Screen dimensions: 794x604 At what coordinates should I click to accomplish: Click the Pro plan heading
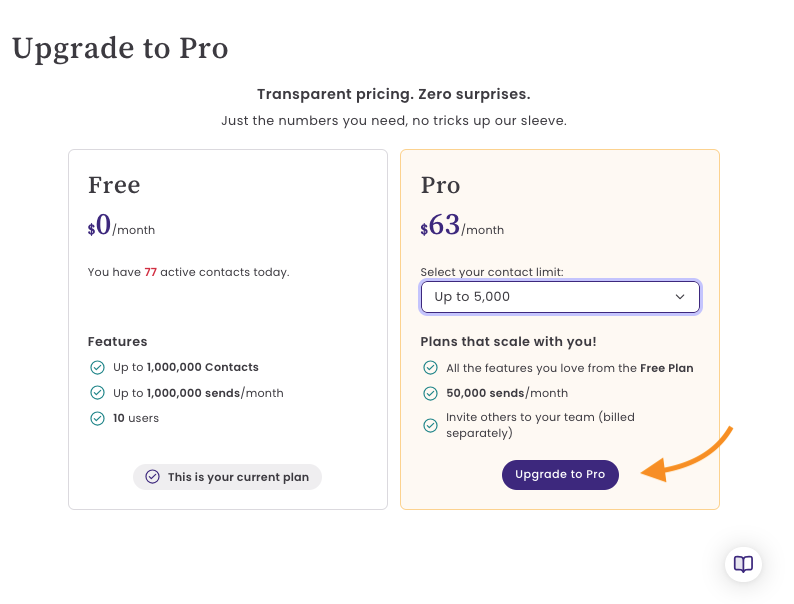tap(441, 185)
